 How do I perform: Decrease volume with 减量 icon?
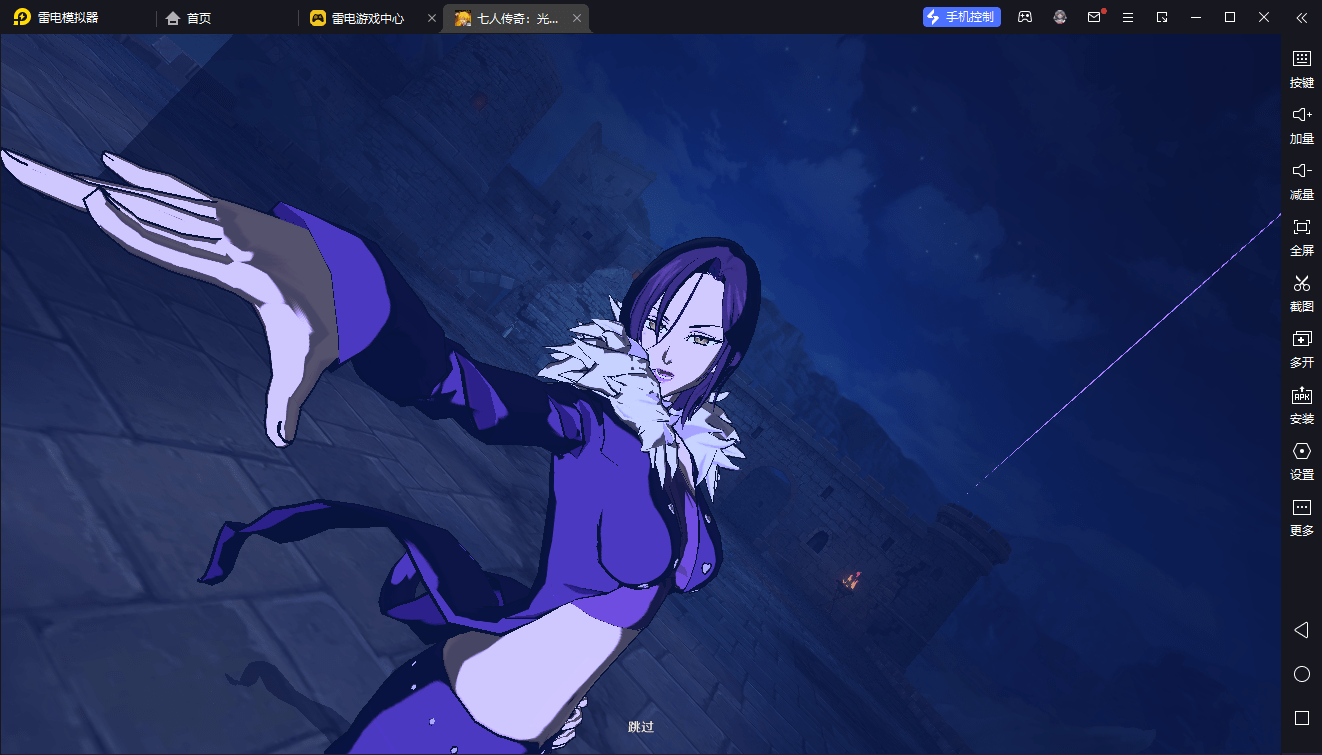1301,181
